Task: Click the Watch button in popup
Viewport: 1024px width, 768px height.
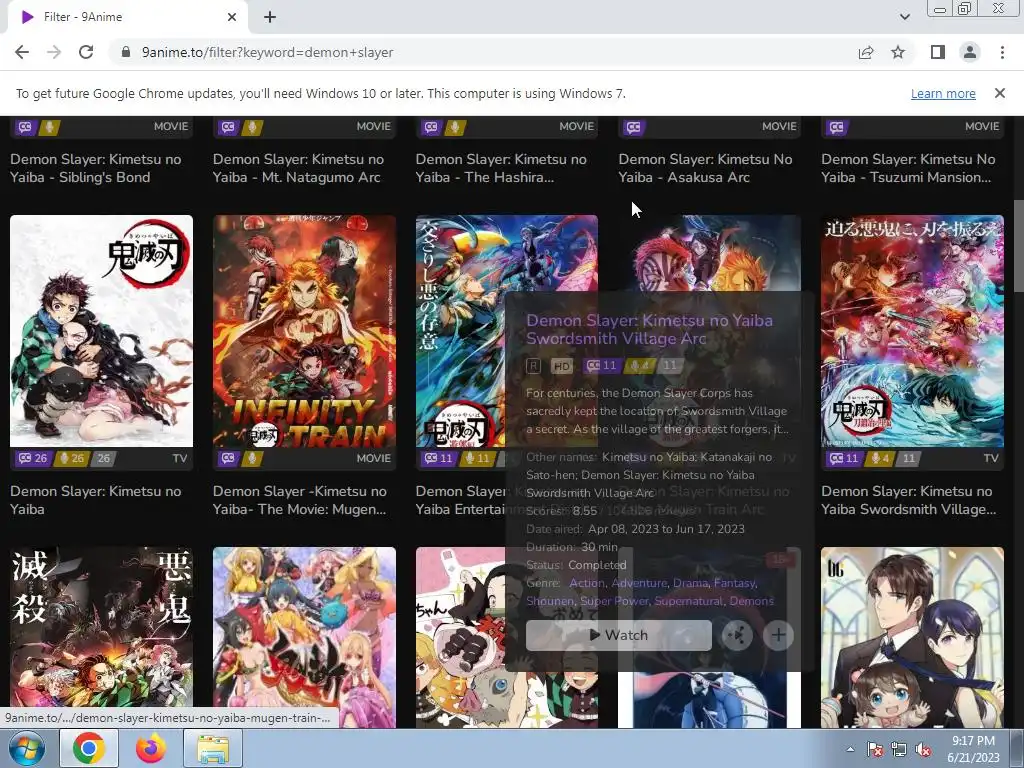Action: [x=618, y=635]
